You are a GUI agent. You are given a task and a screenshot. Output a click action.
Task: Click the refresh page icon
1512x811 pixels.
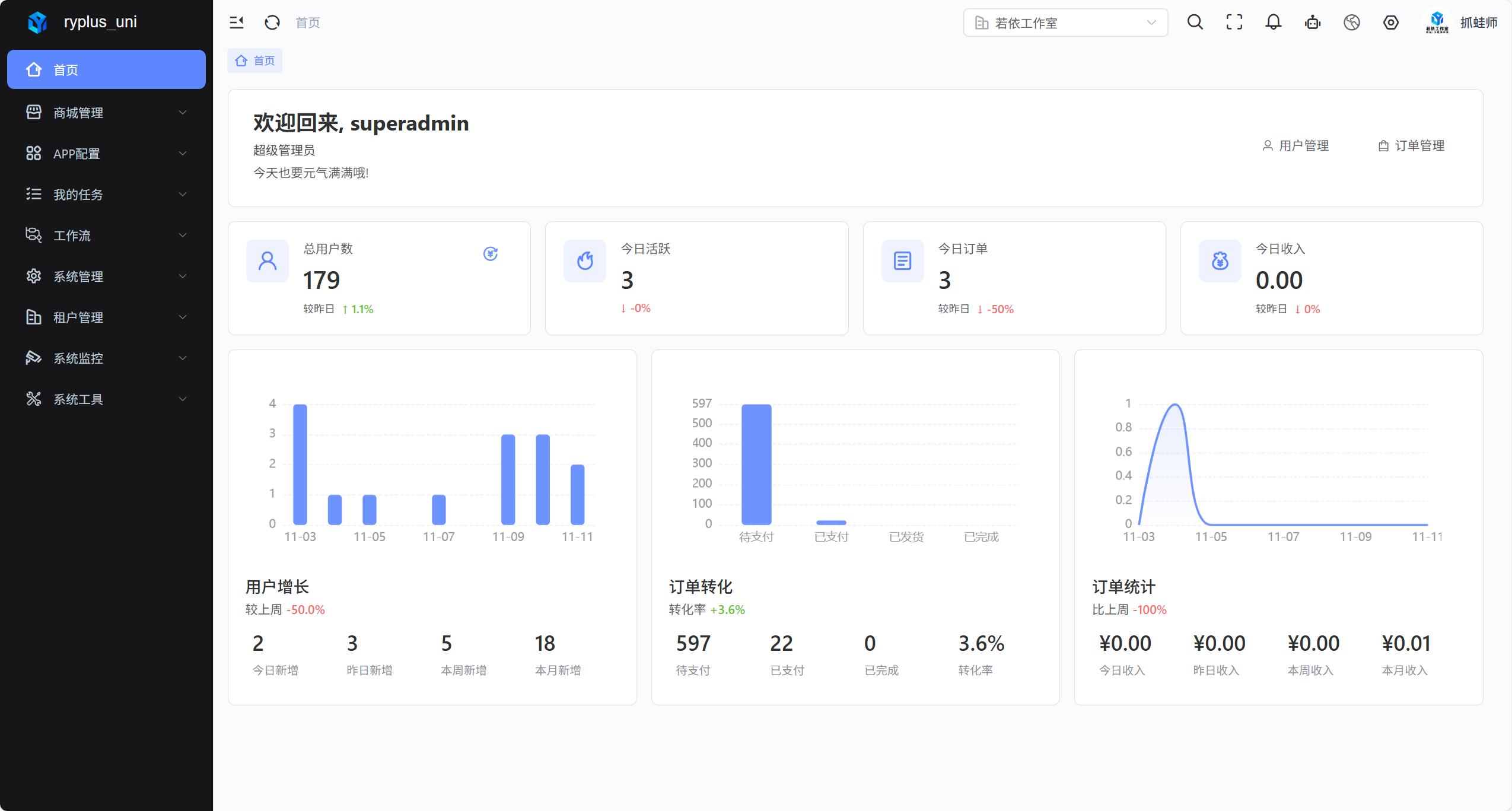point(272,23)
